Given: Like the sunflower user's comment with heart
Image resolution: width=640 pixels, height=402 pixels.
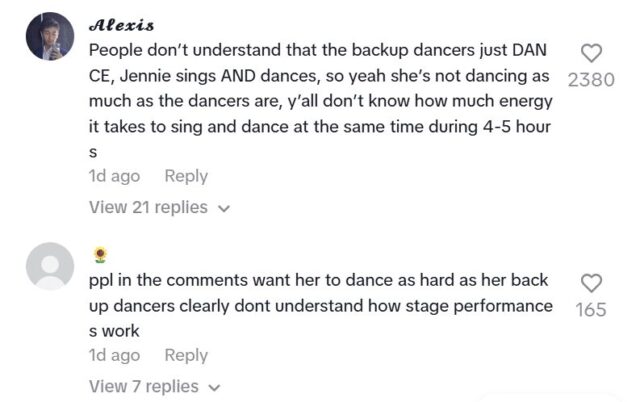Looking at the screenshot, I should click(591, 283).
